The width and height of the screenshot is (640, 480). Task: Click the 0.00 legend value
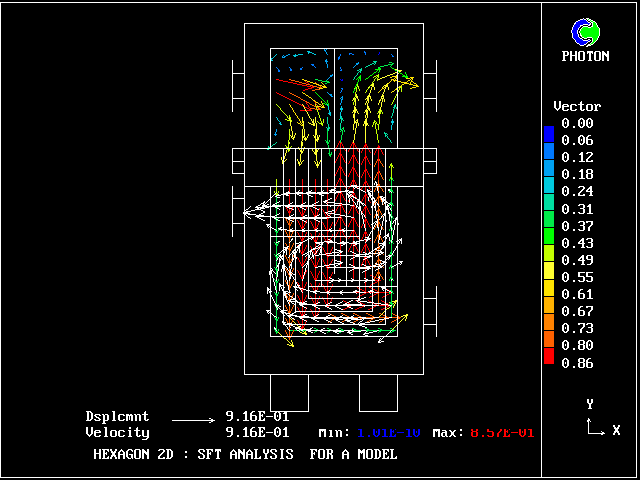coord(577,123)
